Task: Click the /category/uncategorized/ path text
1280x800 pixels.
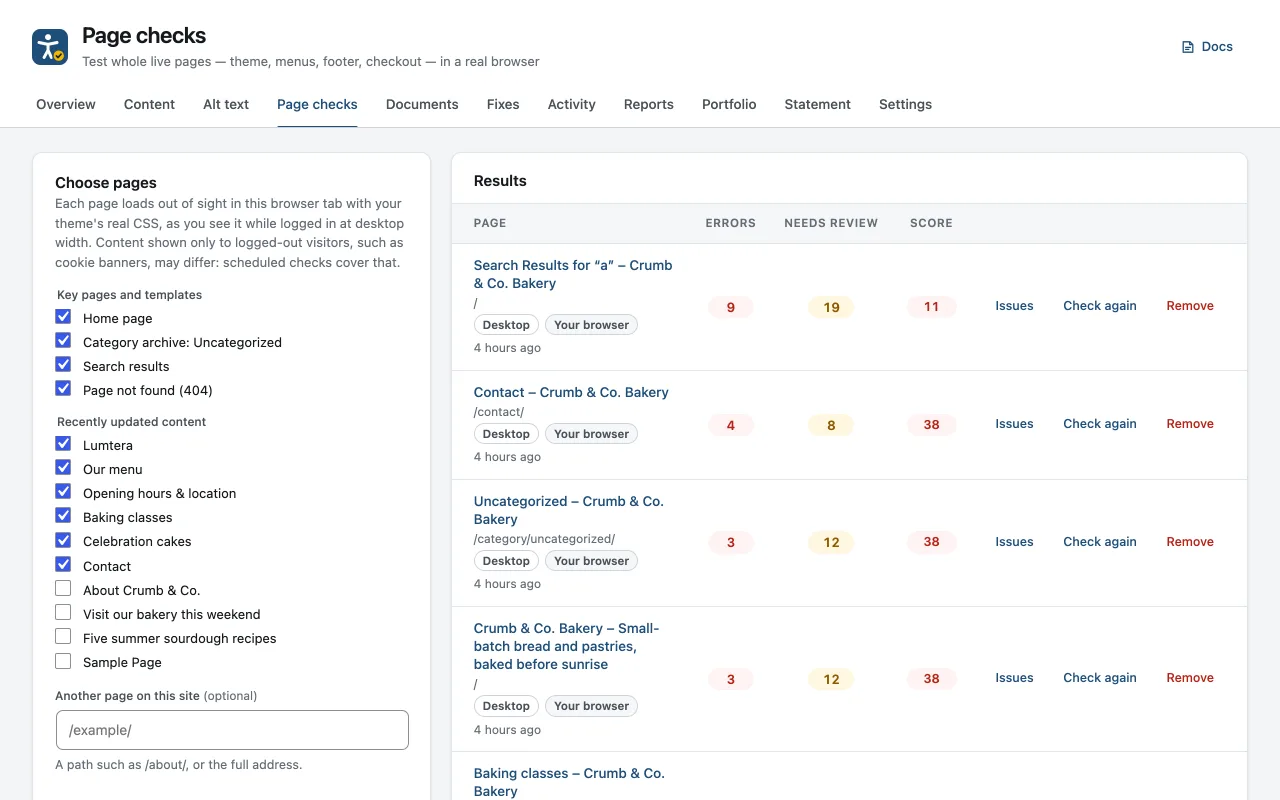Action: 544,539
